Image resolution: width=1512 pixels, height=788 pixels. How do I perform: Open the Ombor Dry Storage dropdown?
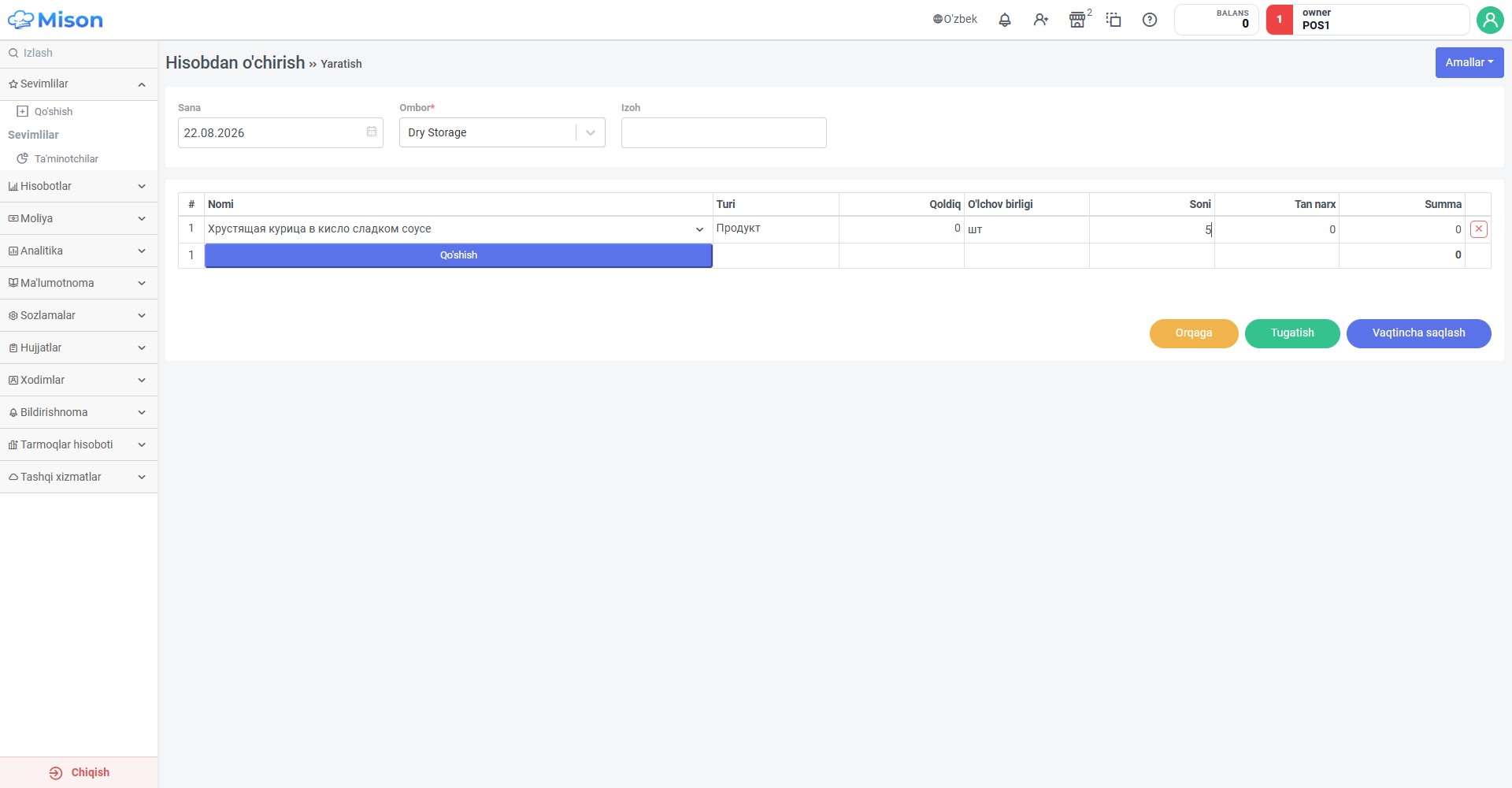[502, 132]
